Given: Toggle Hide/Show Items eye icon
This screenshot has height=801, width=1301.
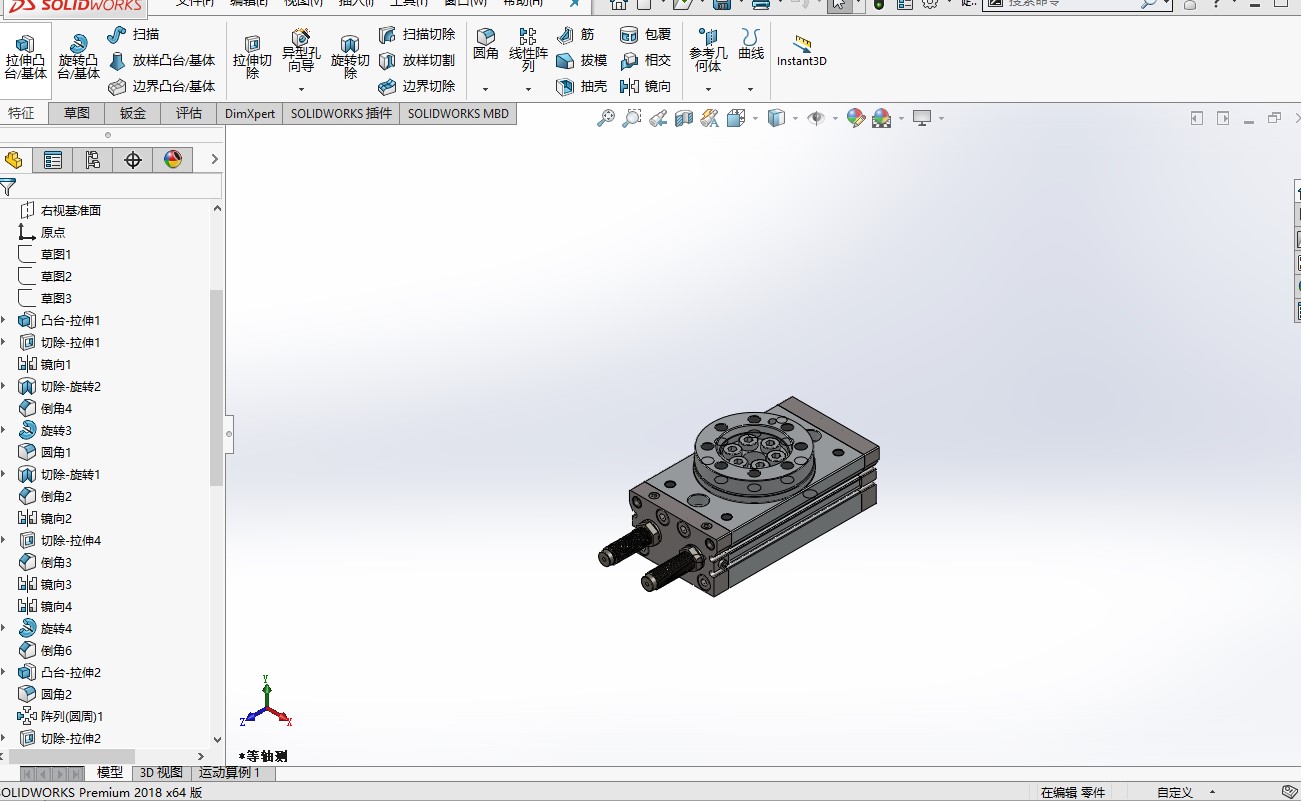Looking at the screenshot, I should click(816, 118).
